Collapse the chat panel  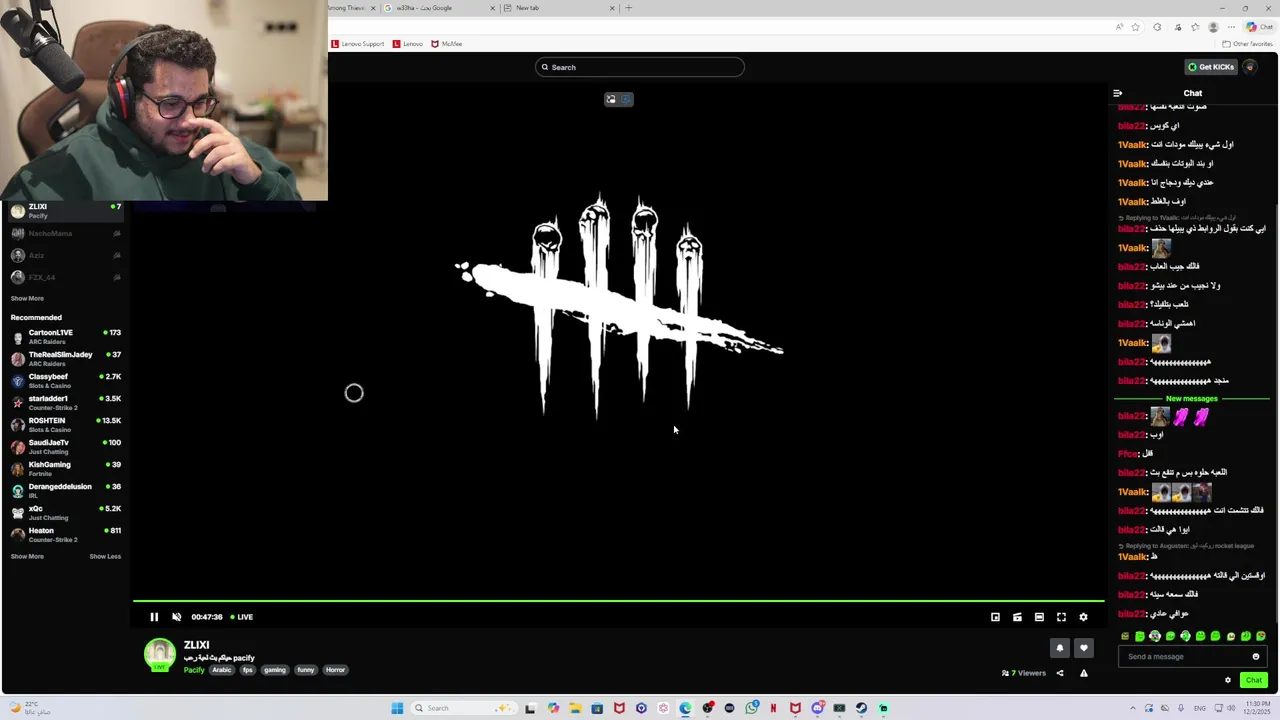tap(1117, 93)
